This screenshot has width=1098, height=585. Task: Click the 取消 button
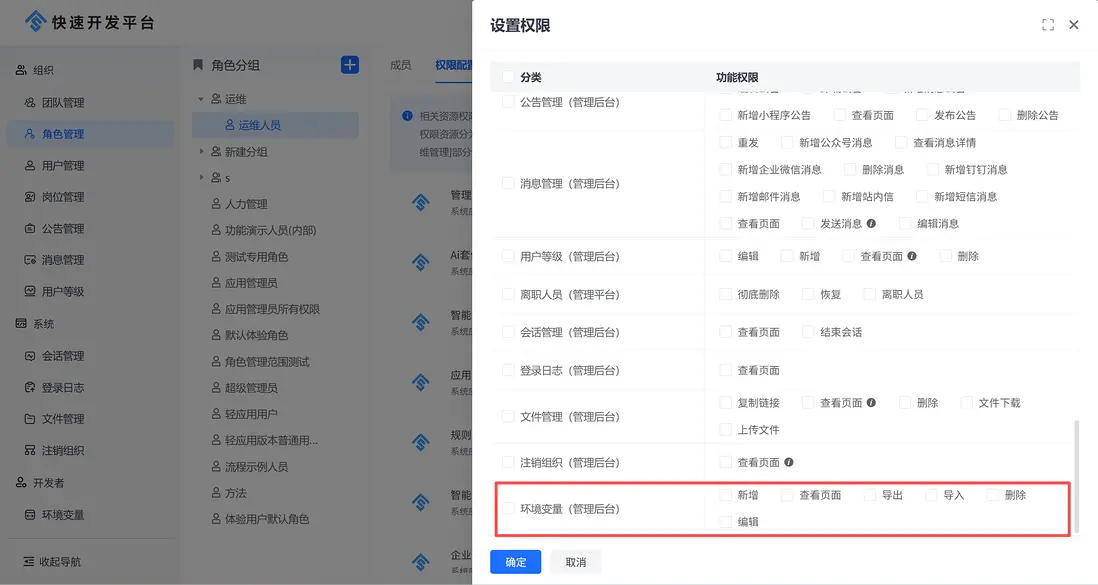click(576, 562)
